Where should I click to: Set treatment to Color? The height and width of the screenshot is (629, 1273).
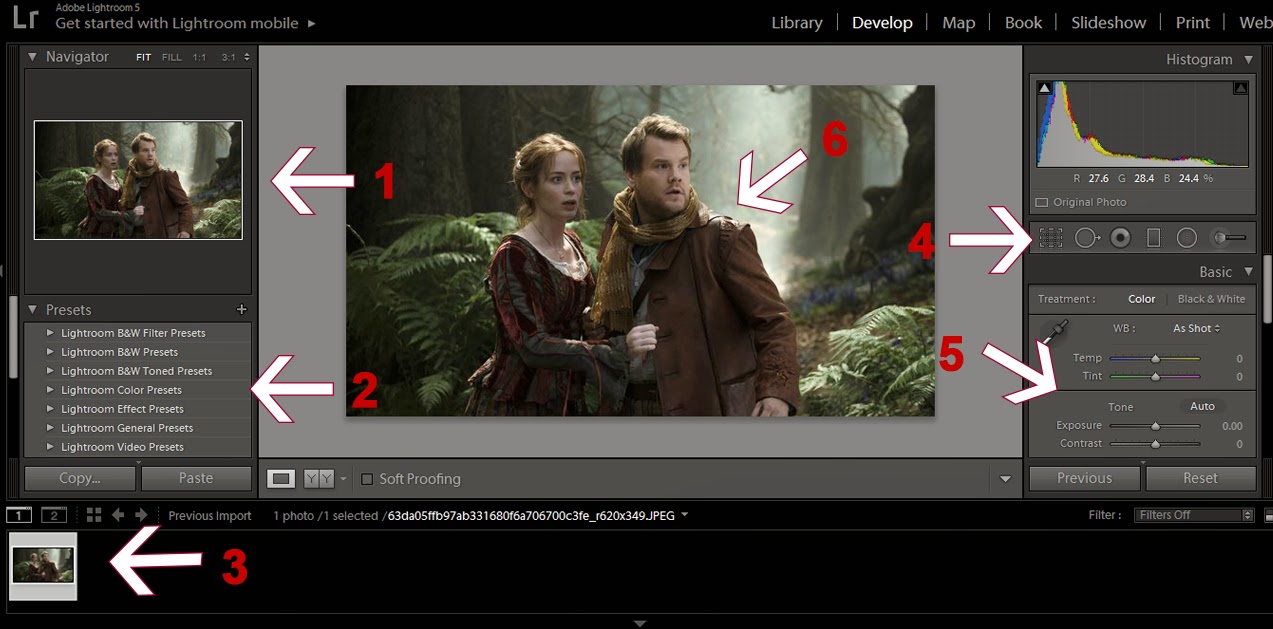click(1141, 299)
